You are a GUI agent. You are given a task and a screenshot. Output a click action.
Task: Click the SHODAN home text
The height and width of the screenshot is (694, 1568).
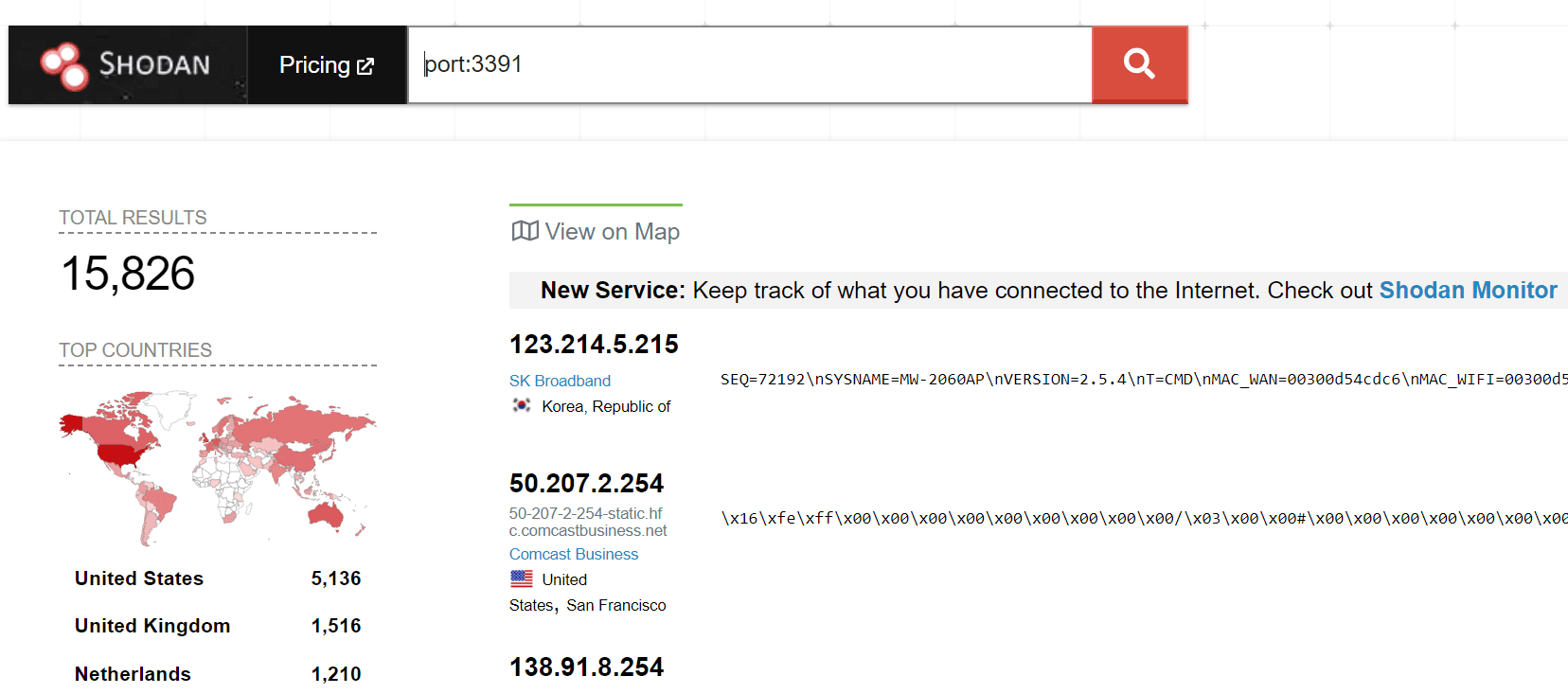154,64
